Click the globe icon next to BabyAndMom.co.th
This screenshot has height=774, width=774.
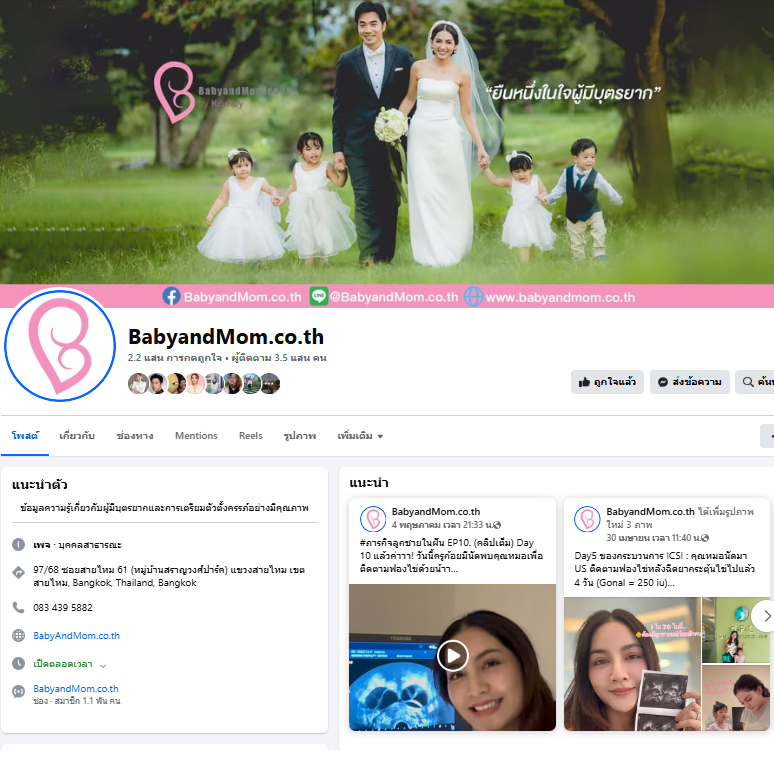click(x=18, y=635)
